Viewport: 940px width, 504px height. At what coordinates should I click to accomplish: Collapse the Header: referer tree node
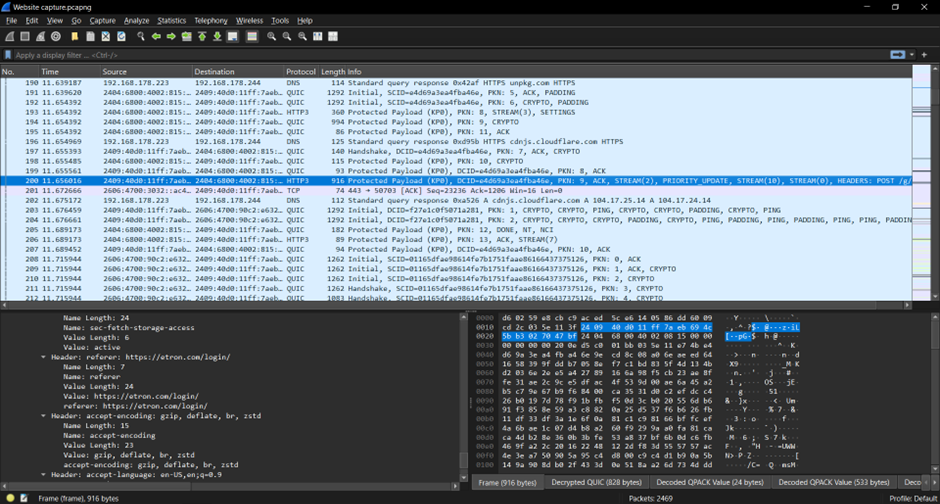(43, 357)
